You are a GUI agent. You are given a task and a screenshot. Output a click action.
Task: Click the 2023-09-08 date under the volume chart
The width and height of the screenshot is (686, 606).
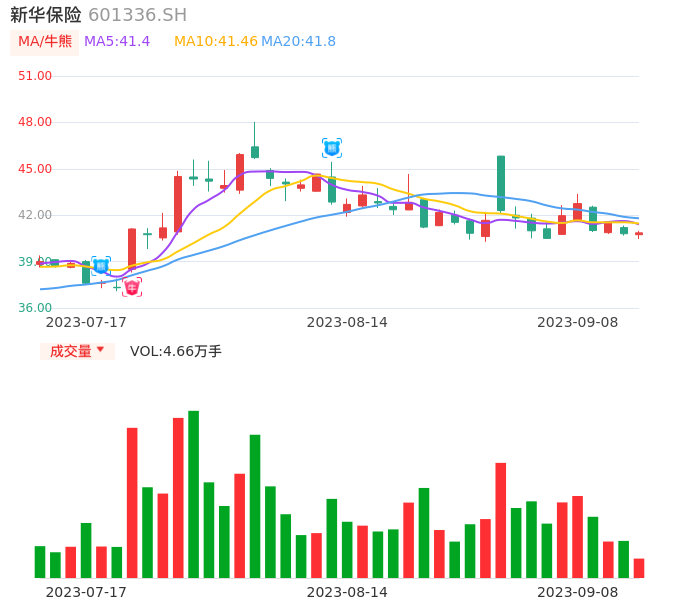(578, 592)
